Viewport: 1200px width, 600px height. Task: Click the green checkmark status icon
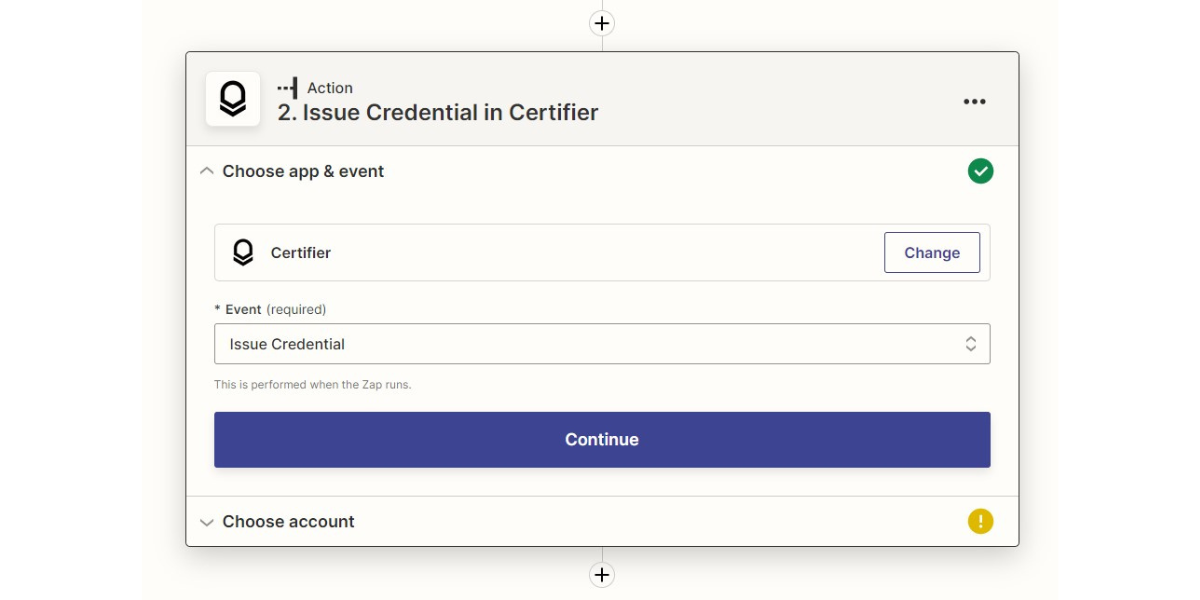(x=980, y=171)
